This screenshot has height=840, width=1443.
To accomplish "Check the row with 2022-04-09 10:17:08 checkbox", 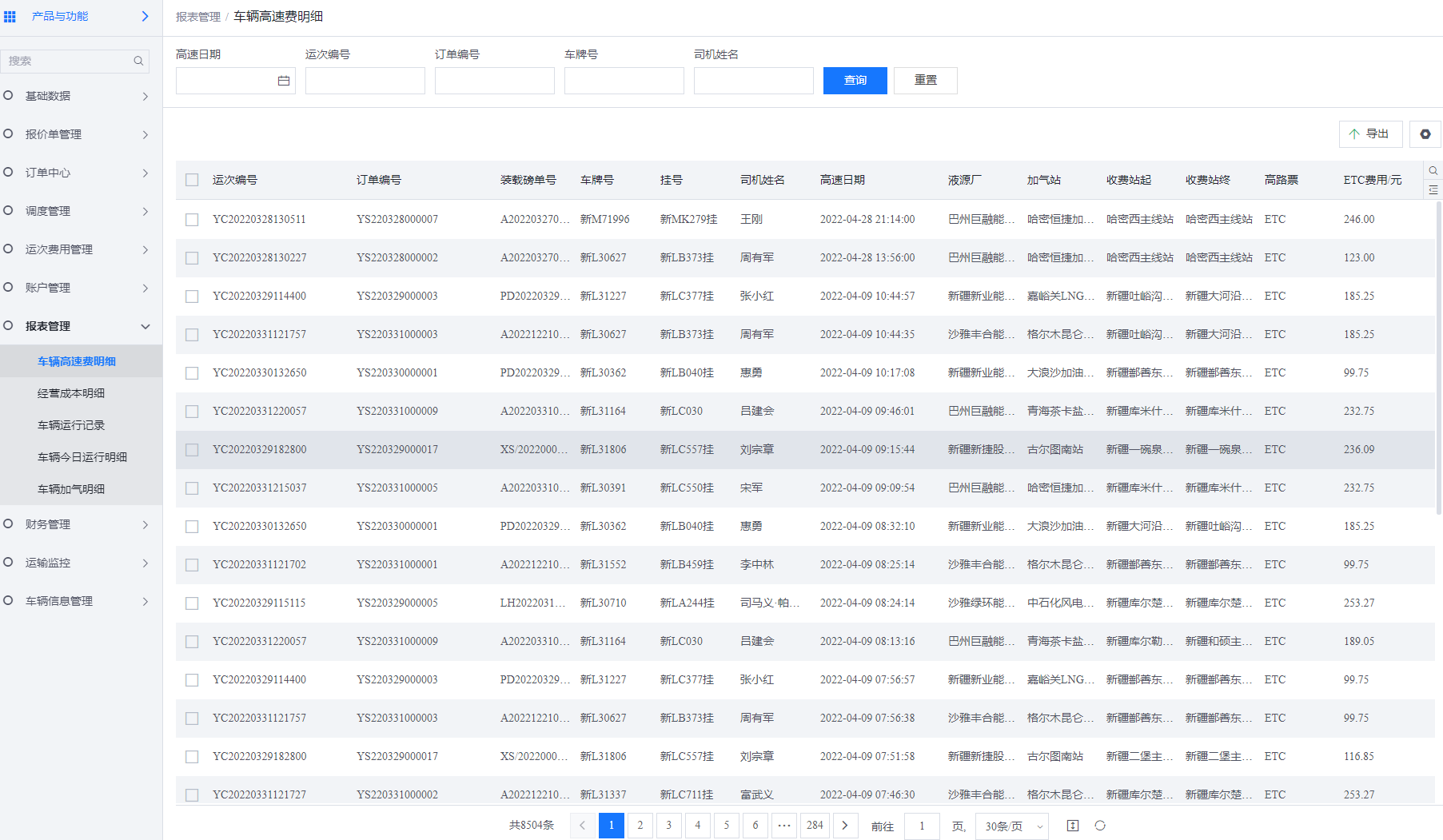I will (x=192, y=372).
